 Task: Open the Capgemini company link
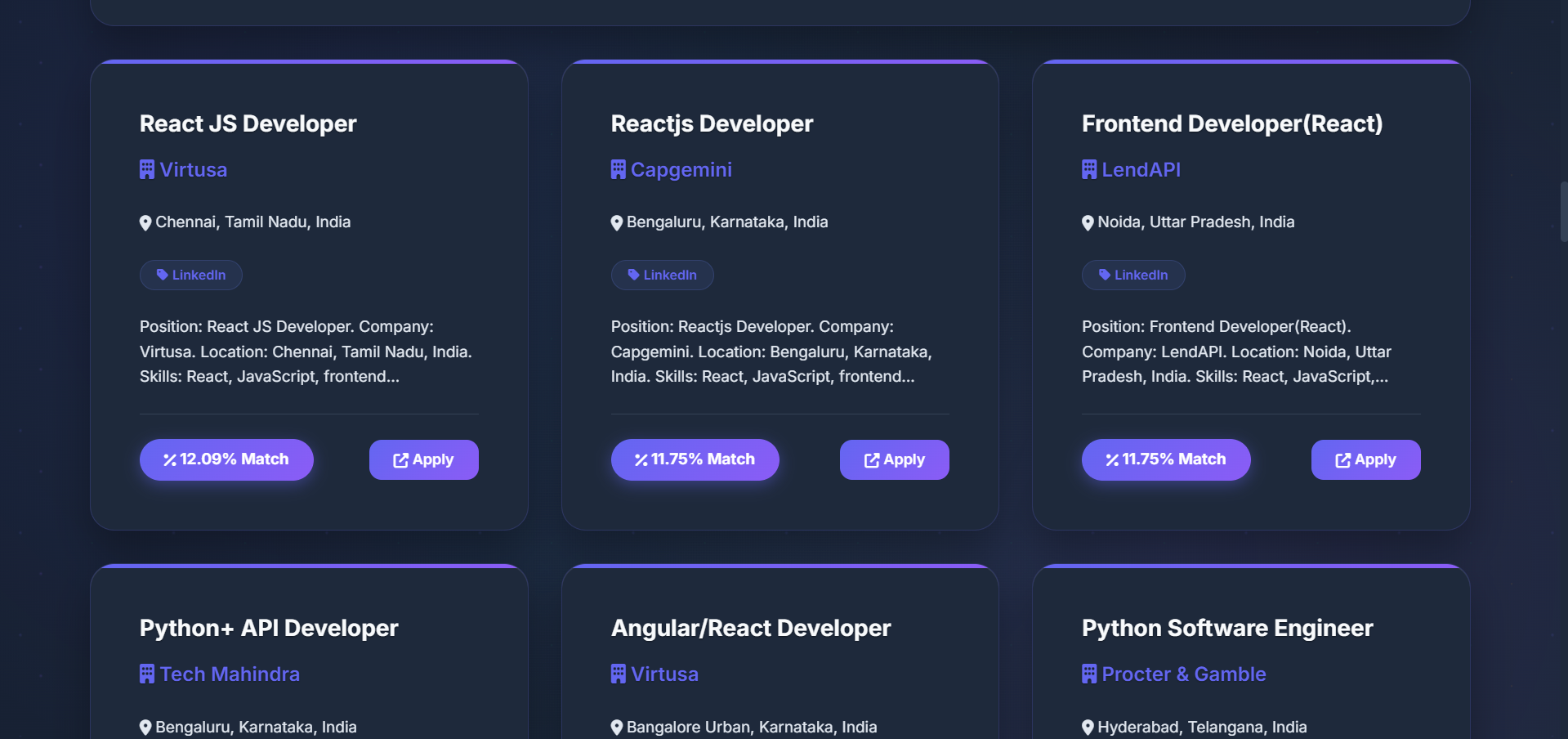(x=681, y=169)
